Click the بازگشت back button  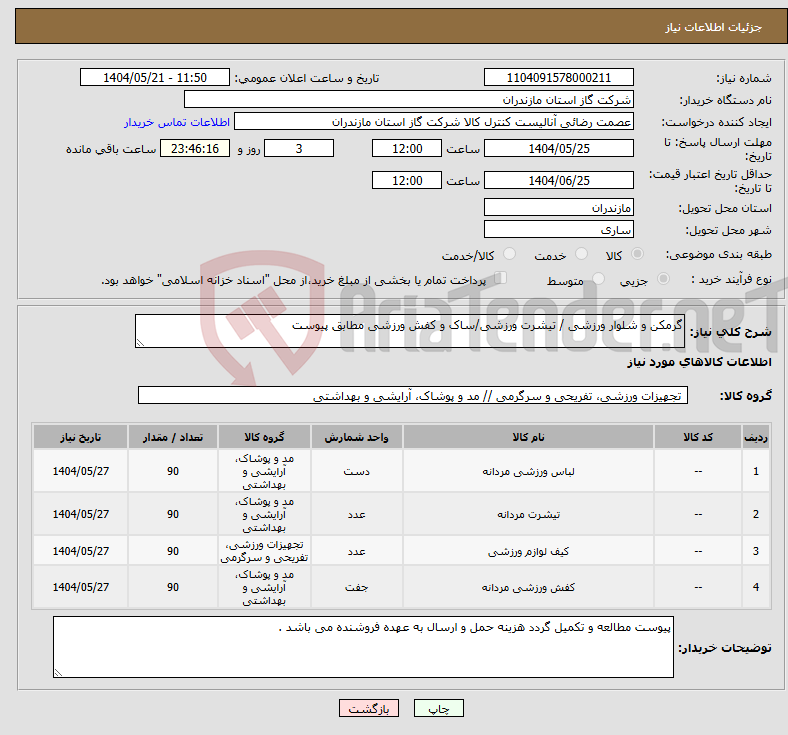369,708
